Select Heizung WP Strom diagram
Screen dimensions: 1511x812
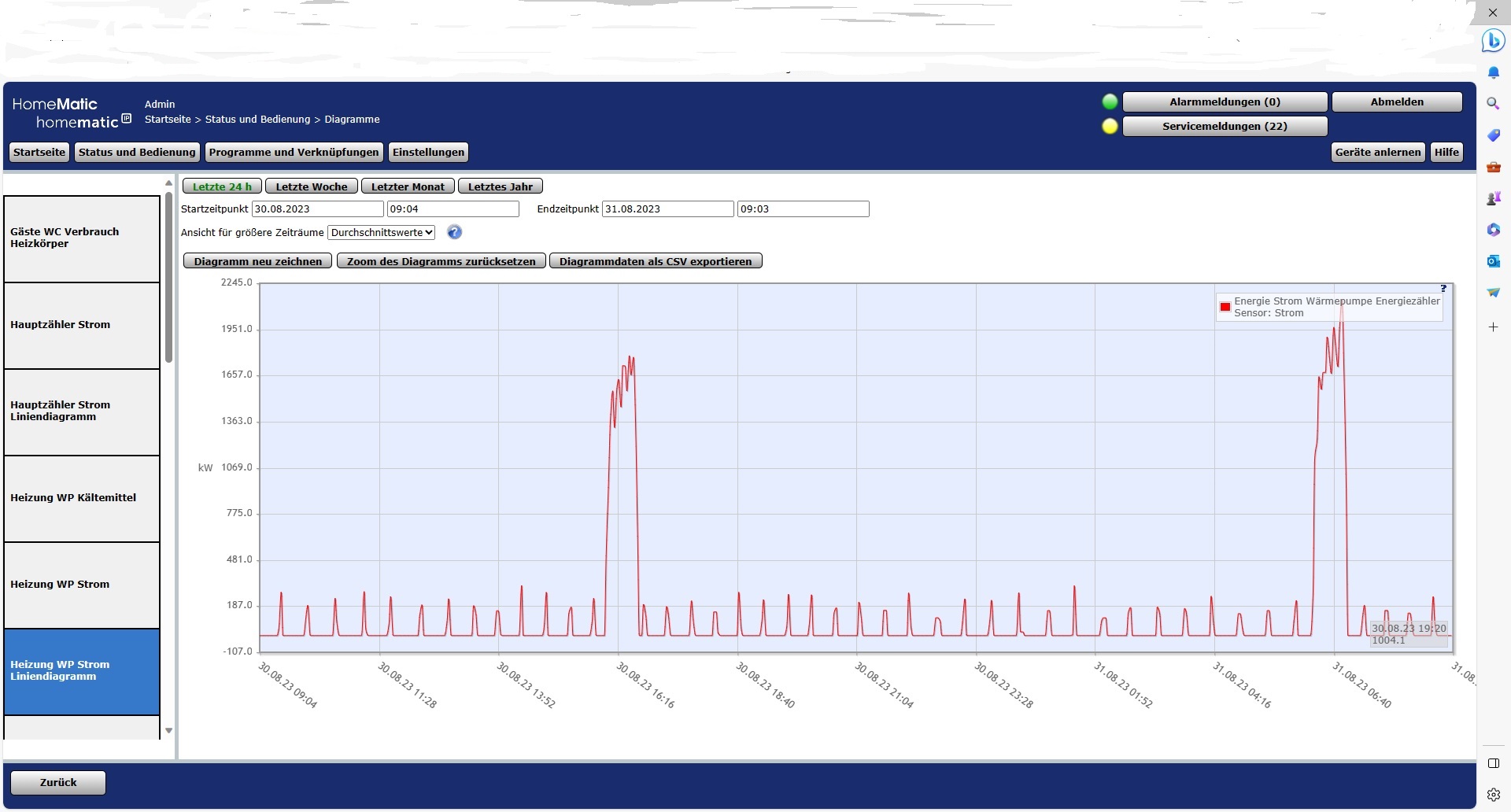click(82, 585)
